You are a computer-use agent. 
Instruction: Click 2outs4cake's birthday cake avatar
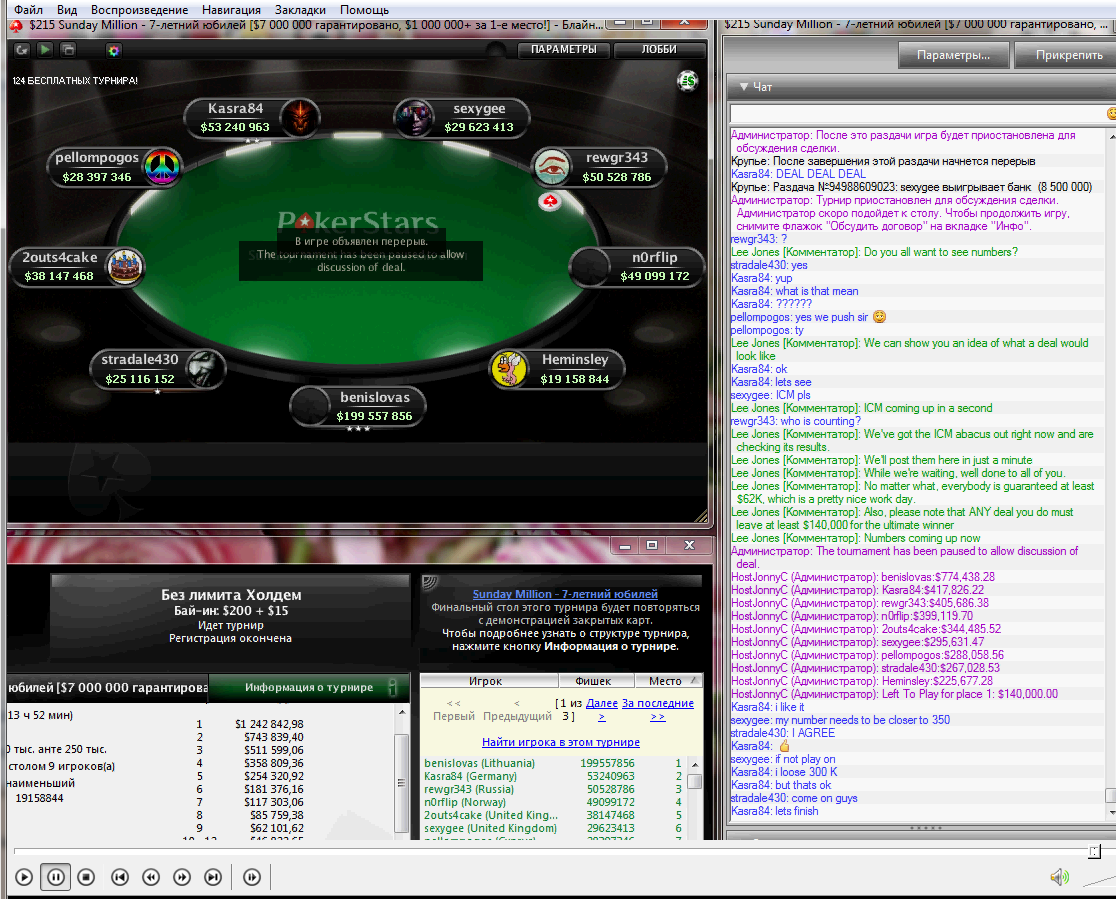click(124, 267)
